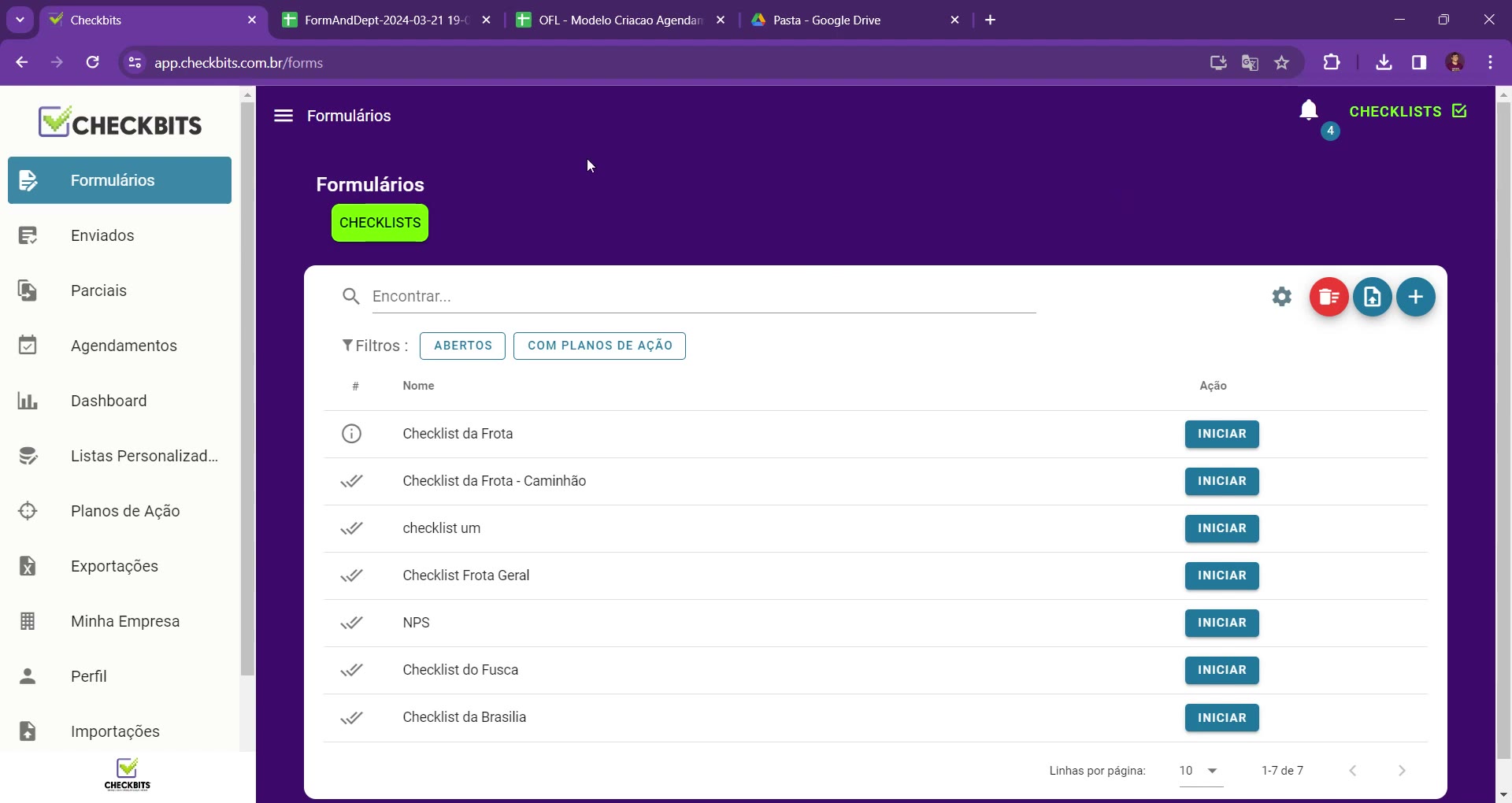Start checklist um with INICIAR
The height and width of the screenshot is (803, 1512).
pyautogui.click(x=1222, y=528)
